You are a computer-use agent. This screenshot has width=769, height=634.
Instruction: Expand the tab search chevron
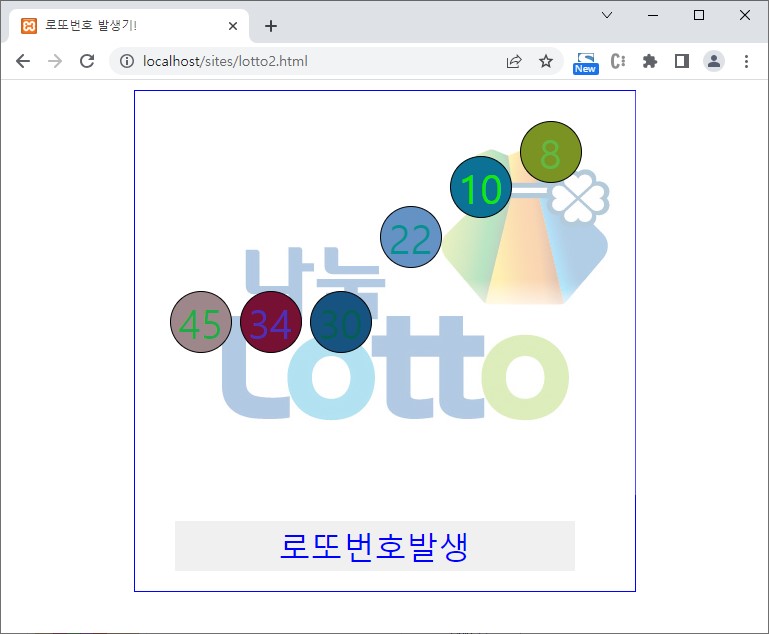point(607,15)
